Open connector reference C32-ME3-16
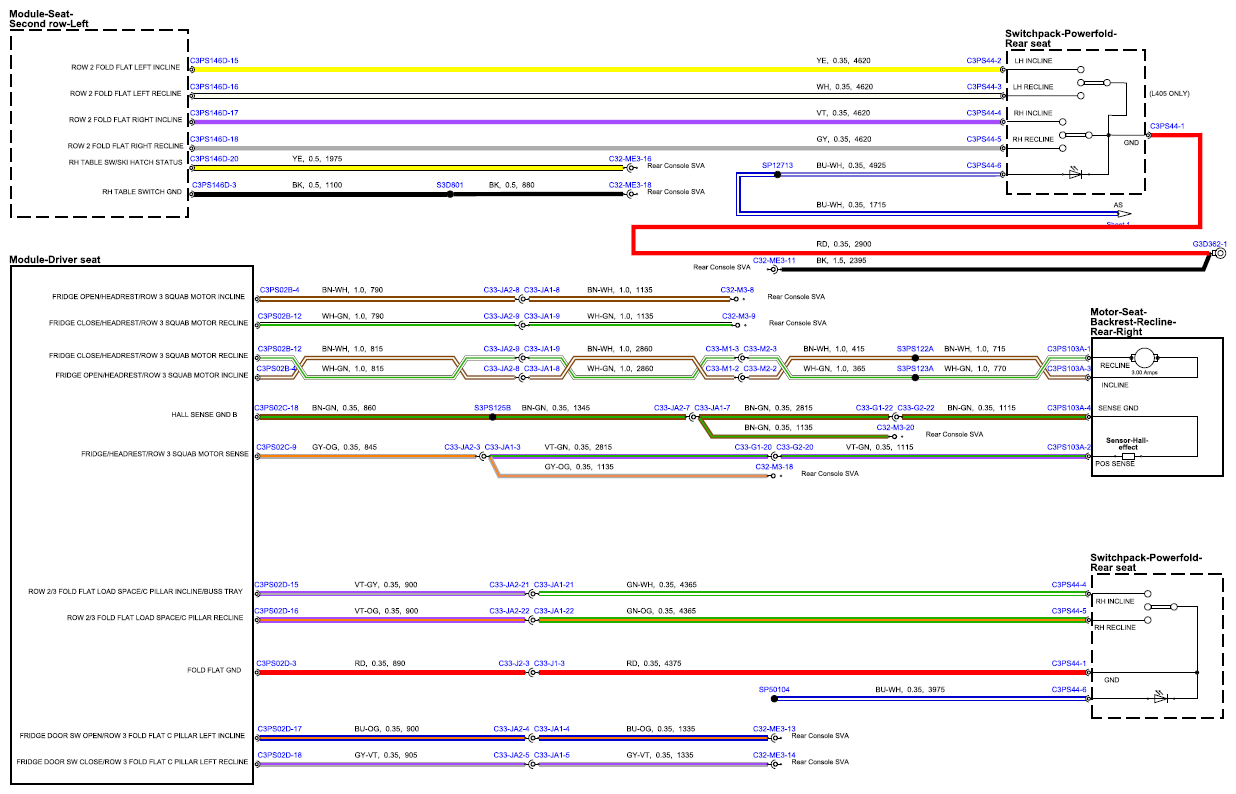This screenshot has width=1236, height=794. click(x=630, y=158)
